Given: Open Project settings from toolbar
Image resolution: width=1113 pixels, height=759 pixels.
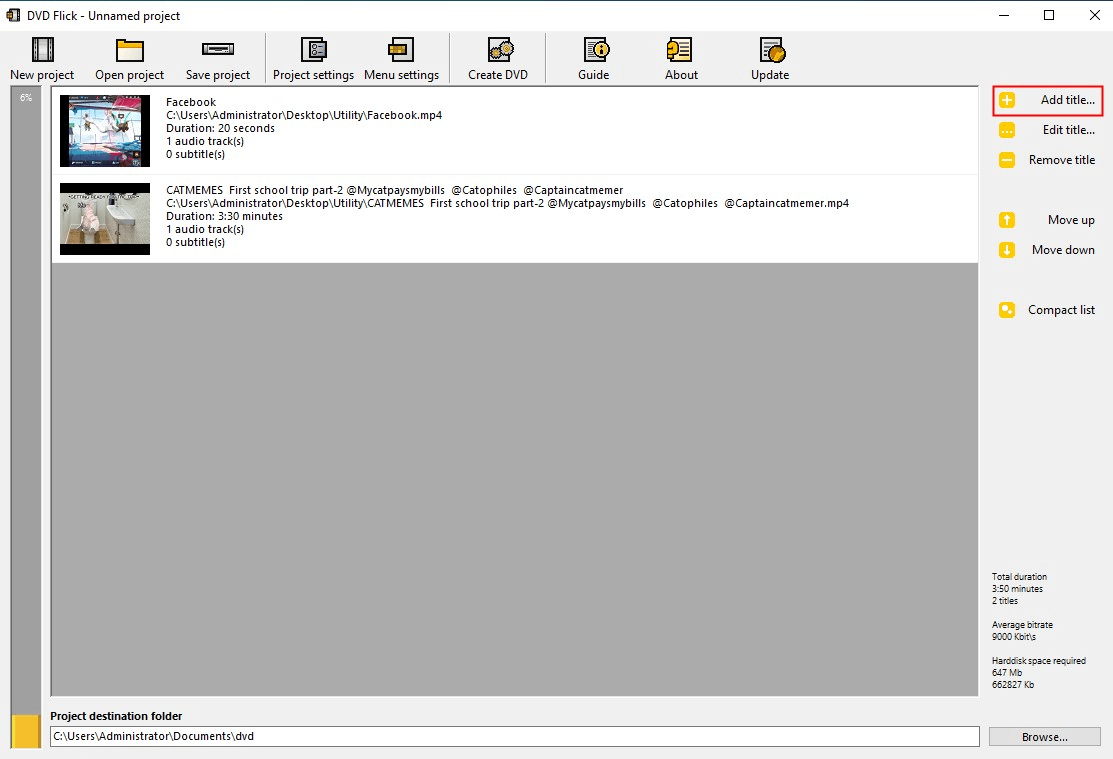Looking at the screenshot, I should coord(313,50).
